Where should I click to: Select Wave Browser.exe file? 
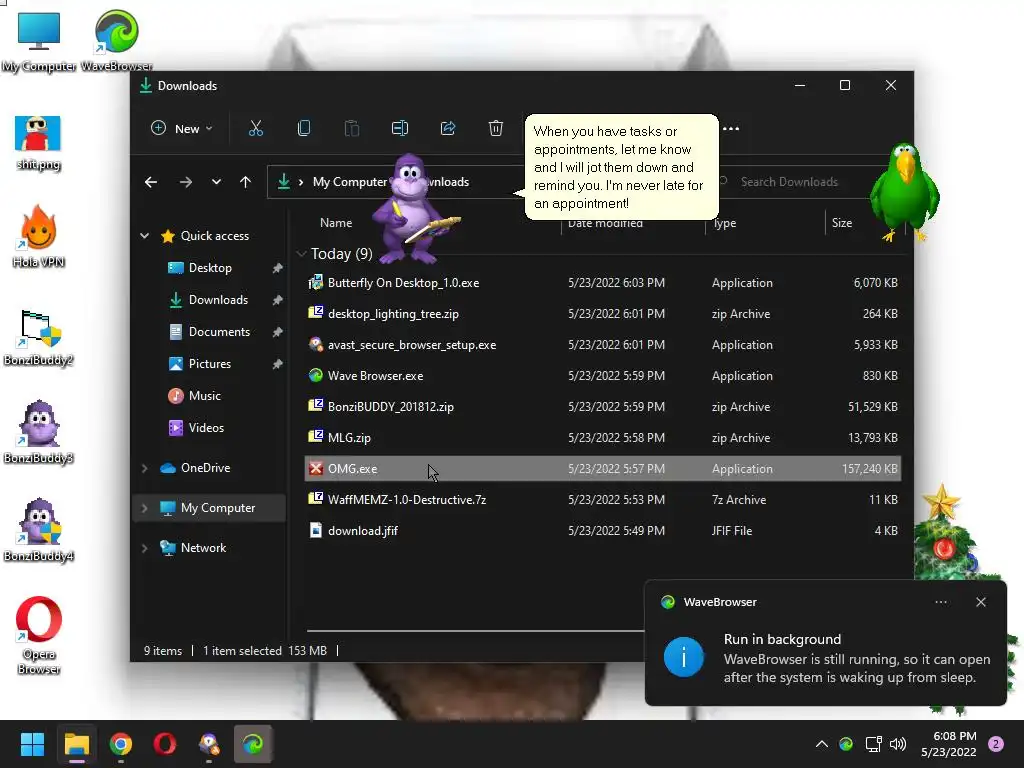pyautogui.click(x=603, y=376)
